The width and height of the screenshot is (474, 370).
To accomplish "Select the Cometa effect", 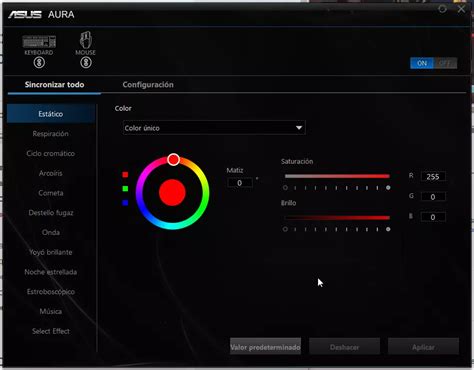I will click(x=51, y=193).
